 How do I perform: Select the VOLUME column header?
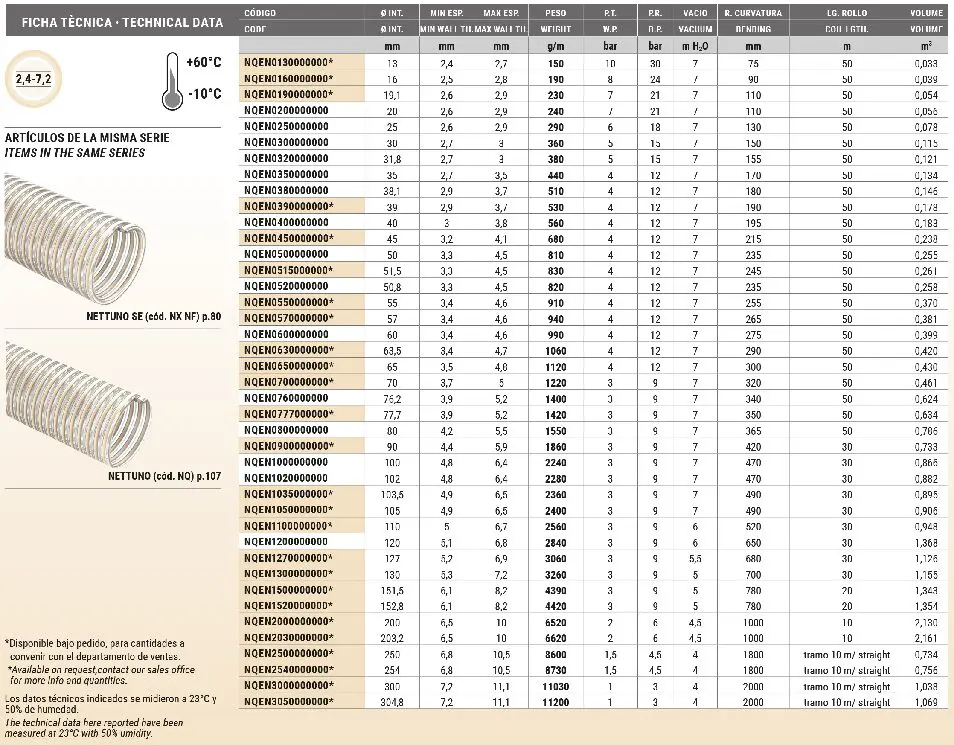point(926,13)
